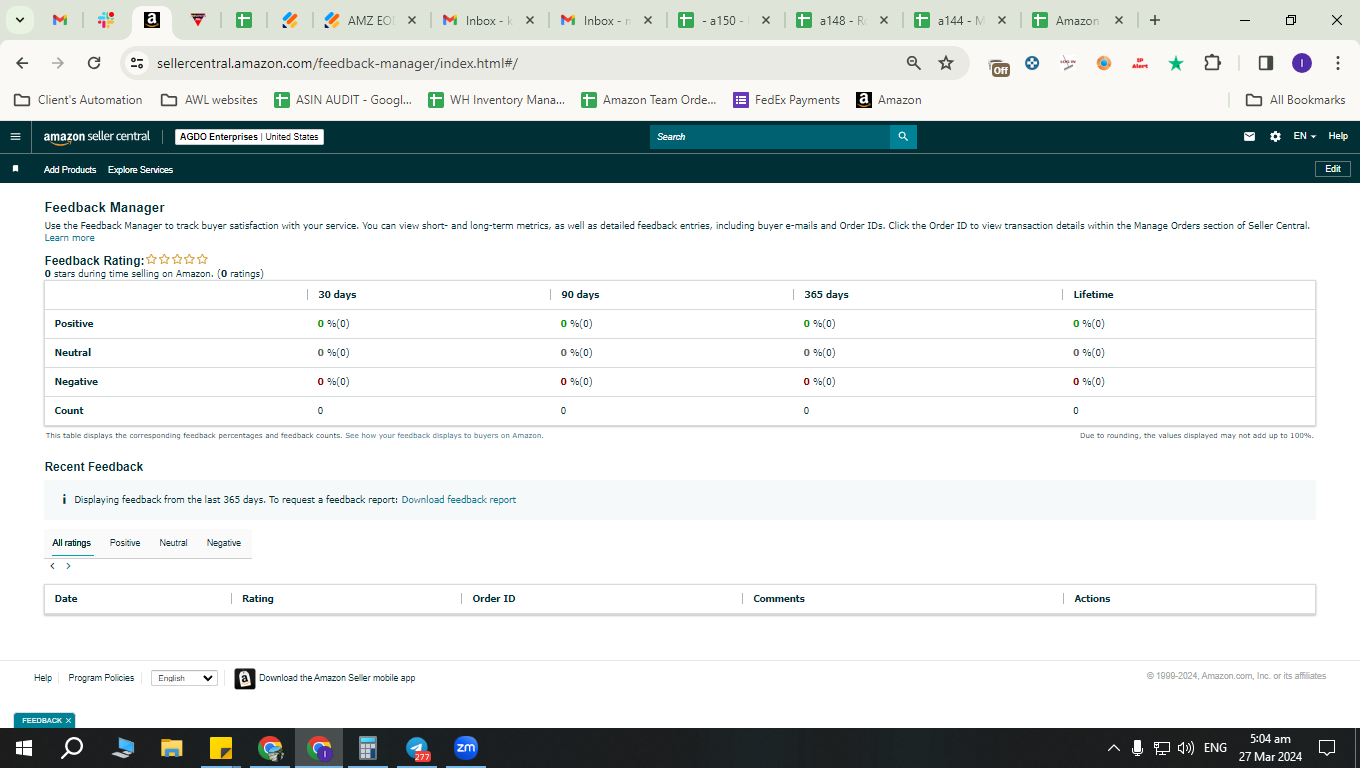Screen dimensions: 1360x768
Task: Switch to the AMZ EOD browser tab
Action: point(370,20)
